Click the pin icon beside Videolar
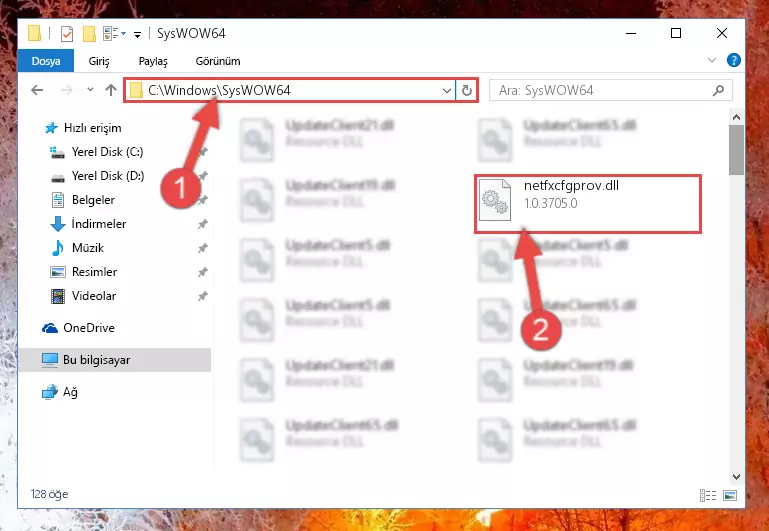The image size is (769, 531). (x=203, y=296)
